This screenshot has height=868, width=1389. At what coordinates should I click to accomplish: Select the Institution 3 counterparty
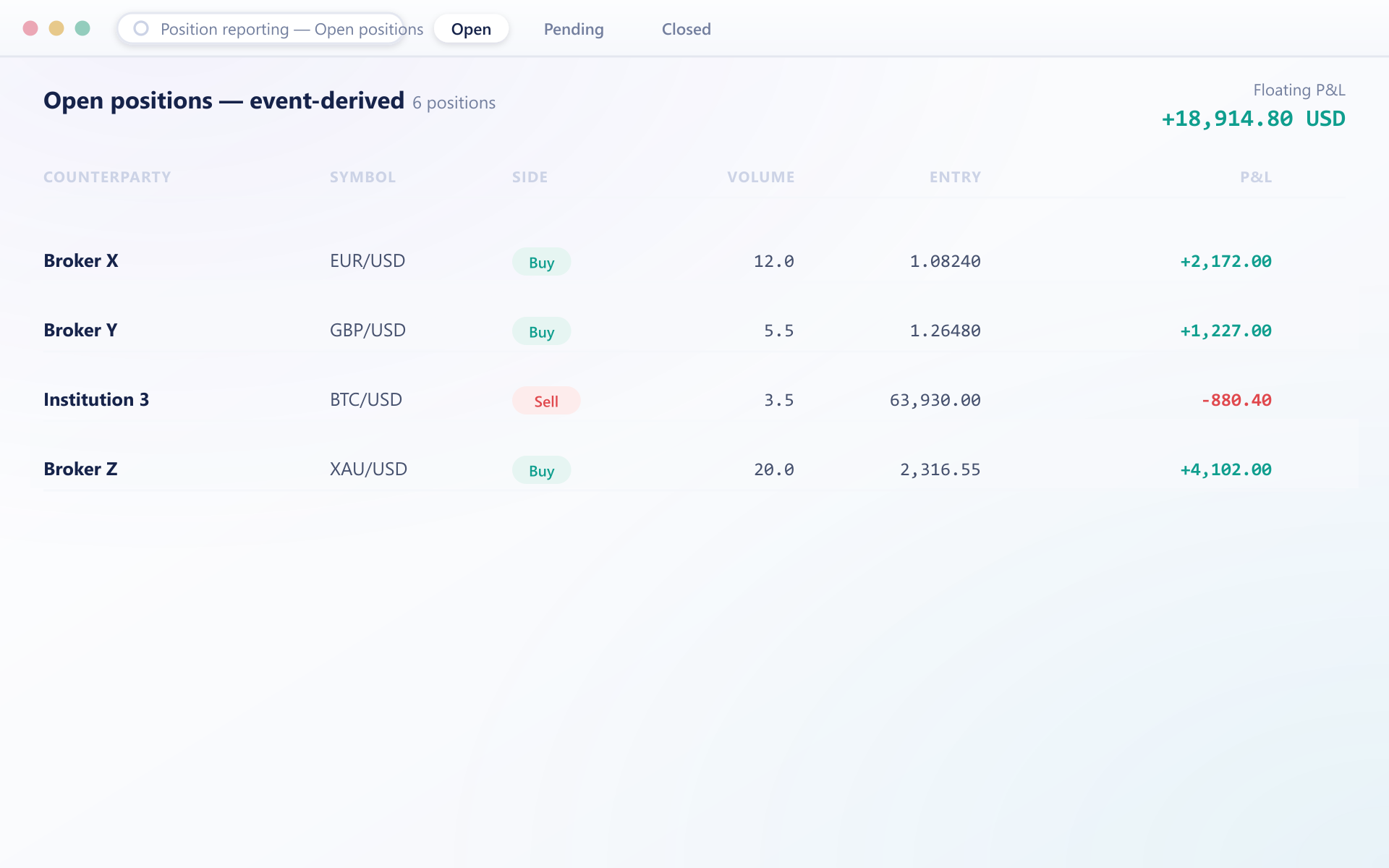(96, 400)
